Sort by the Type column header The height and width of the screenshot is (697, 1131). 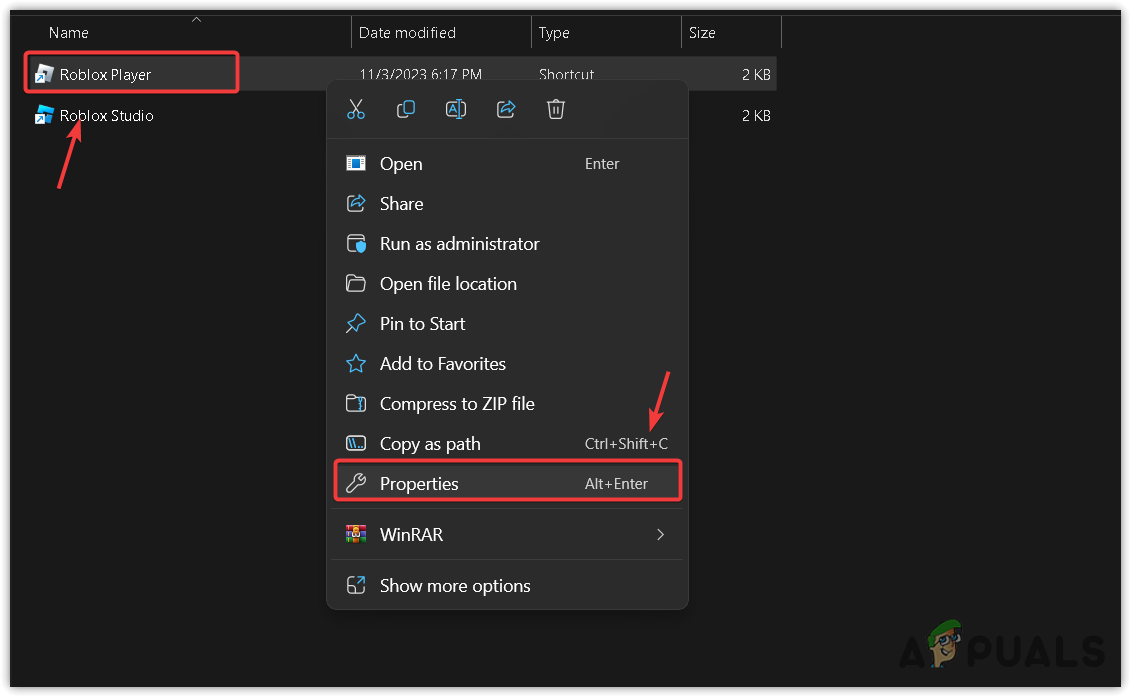coord(554,32)
